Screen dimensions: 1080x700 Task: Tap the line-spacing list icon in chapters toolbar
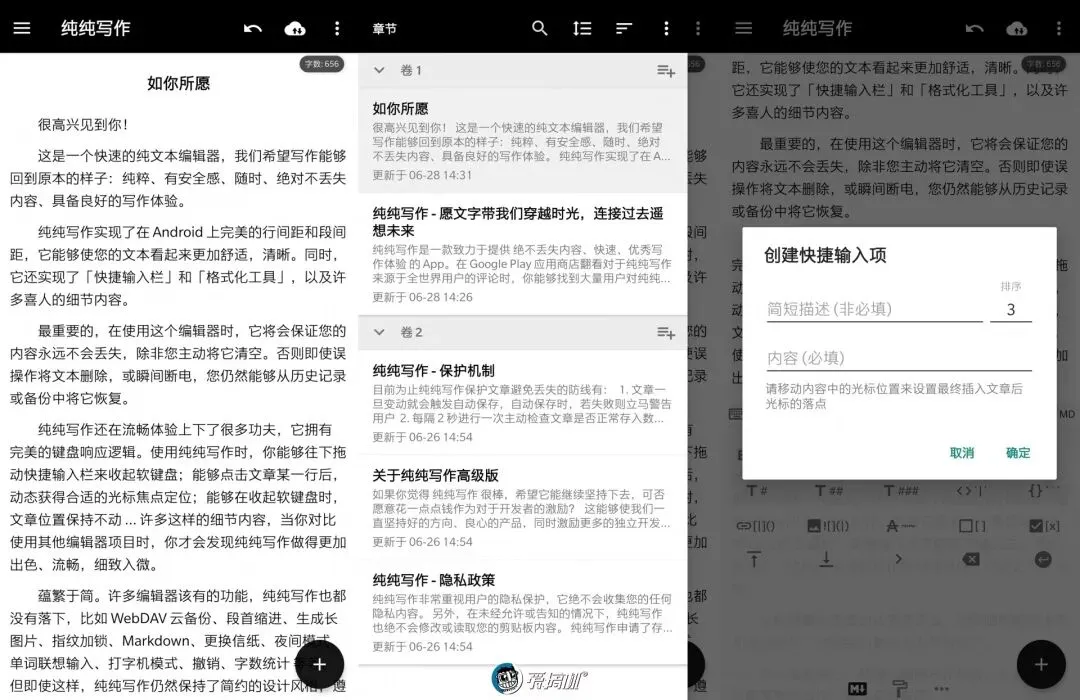tap(582, 28)
